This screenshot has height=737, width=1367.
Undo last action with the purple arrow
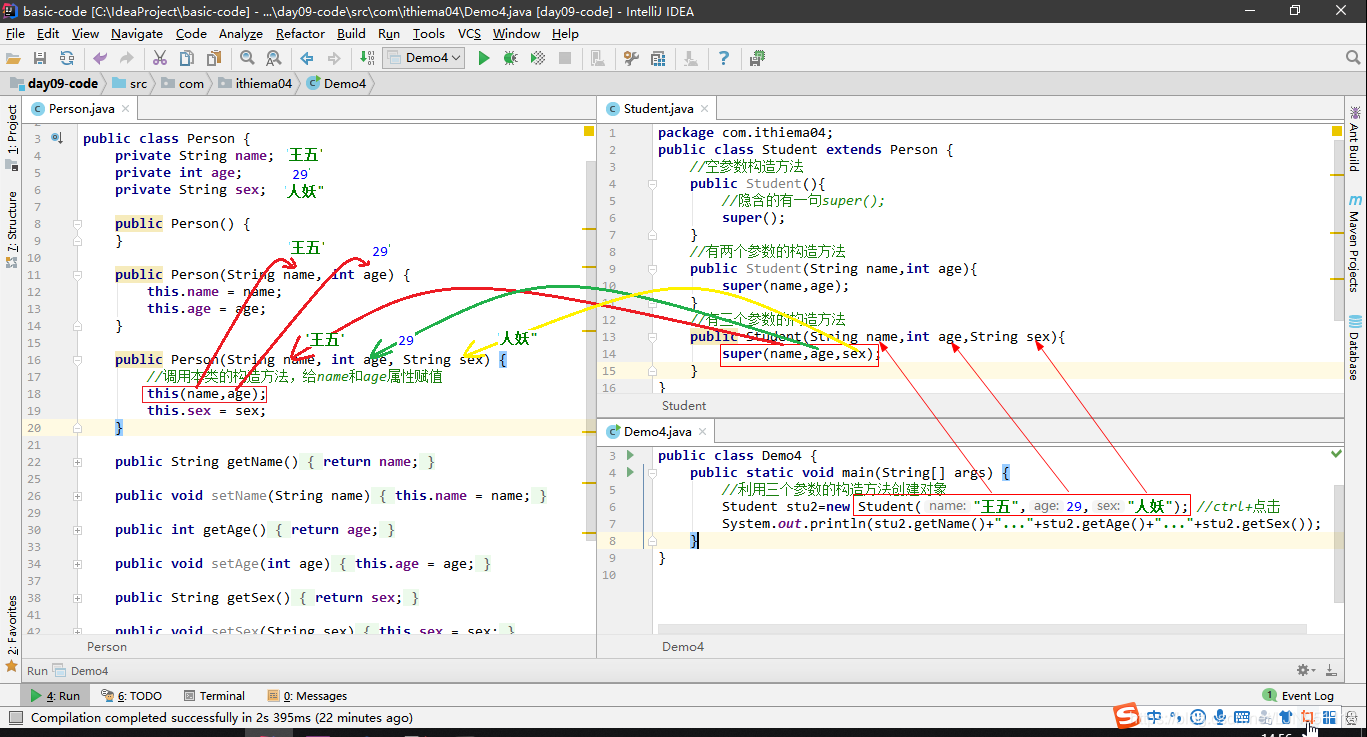[100, 58]
